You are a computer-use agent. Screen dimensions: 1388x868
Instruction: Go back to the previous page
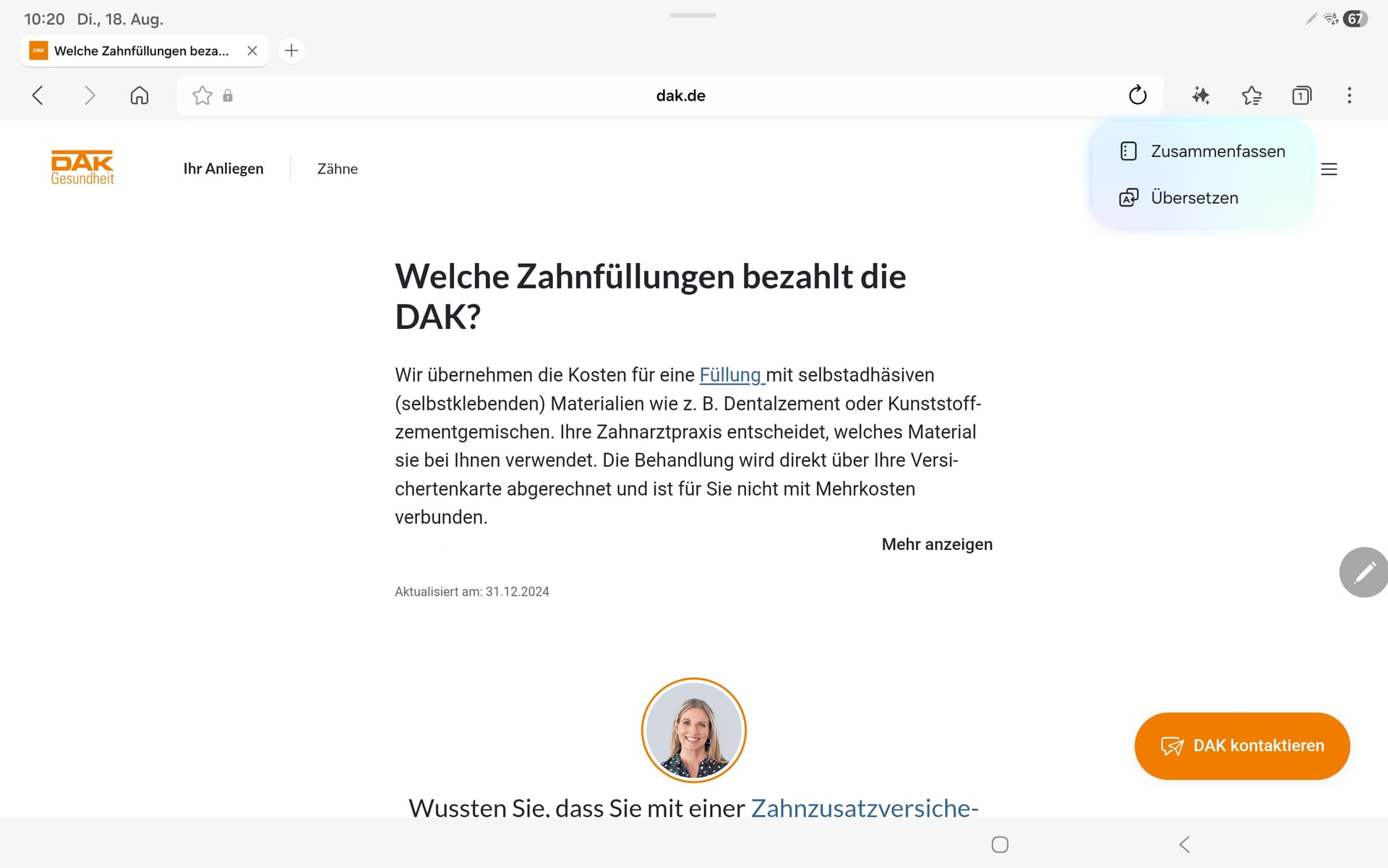(x=38, y=95)
